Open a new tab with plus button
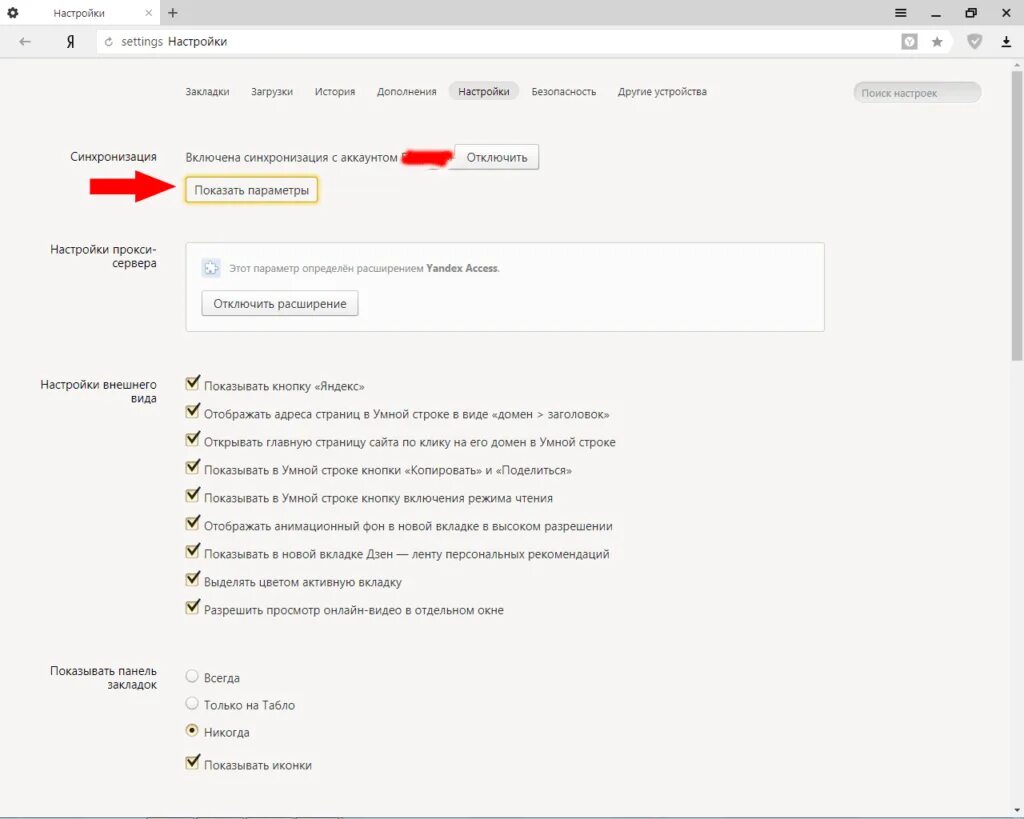 point(172,12)
